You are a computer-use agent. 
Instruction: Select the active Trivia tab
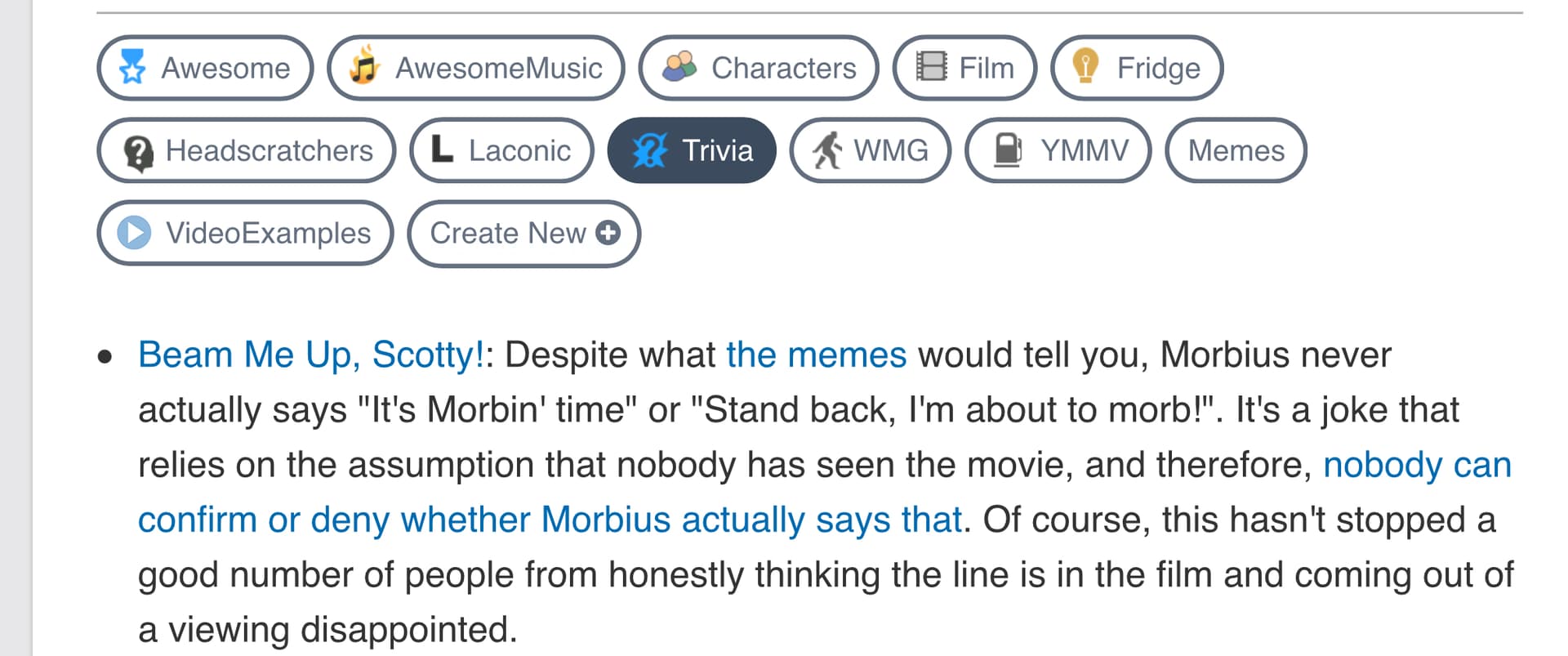[692, 150]
